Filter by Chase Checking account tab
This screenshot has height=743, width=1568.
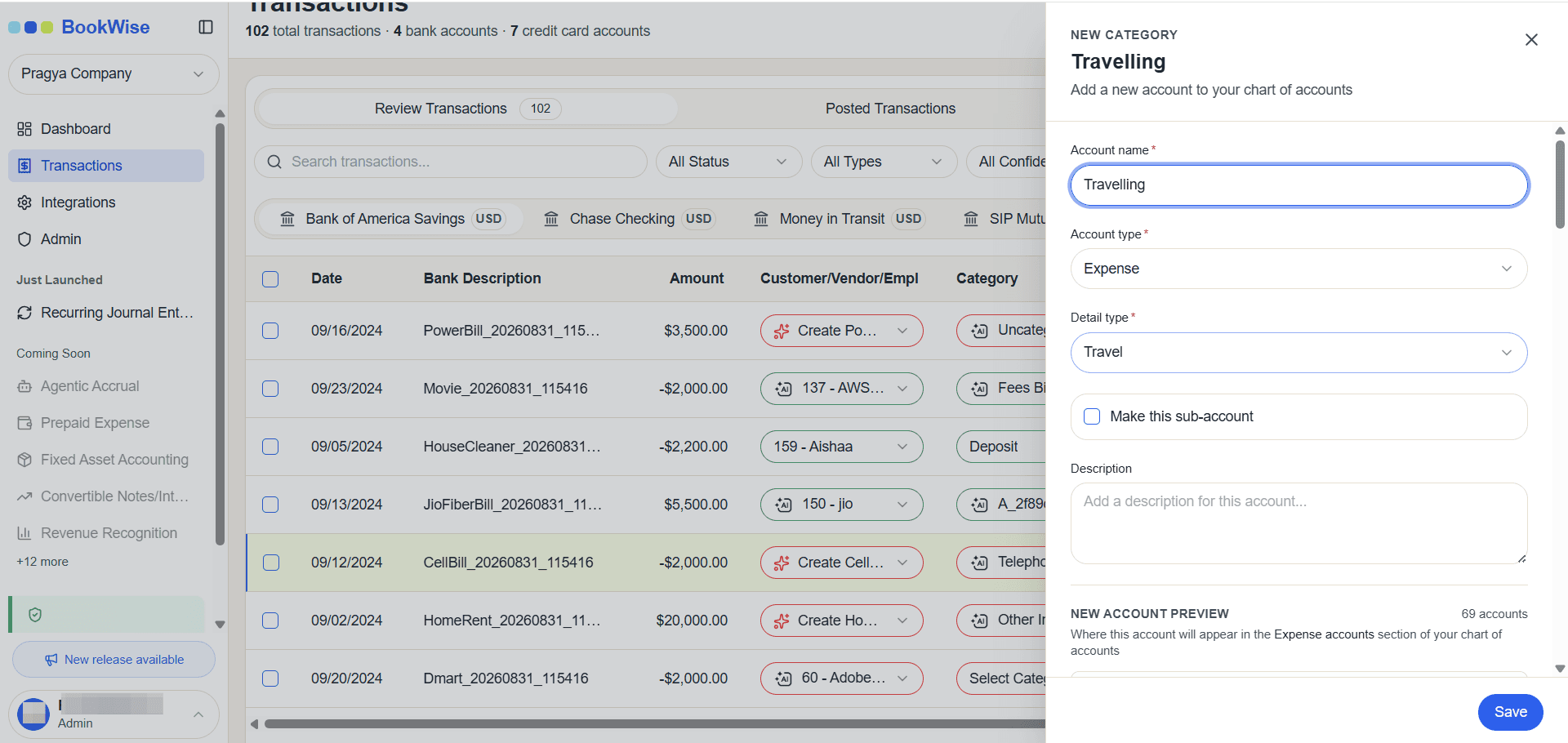(630, 219)
